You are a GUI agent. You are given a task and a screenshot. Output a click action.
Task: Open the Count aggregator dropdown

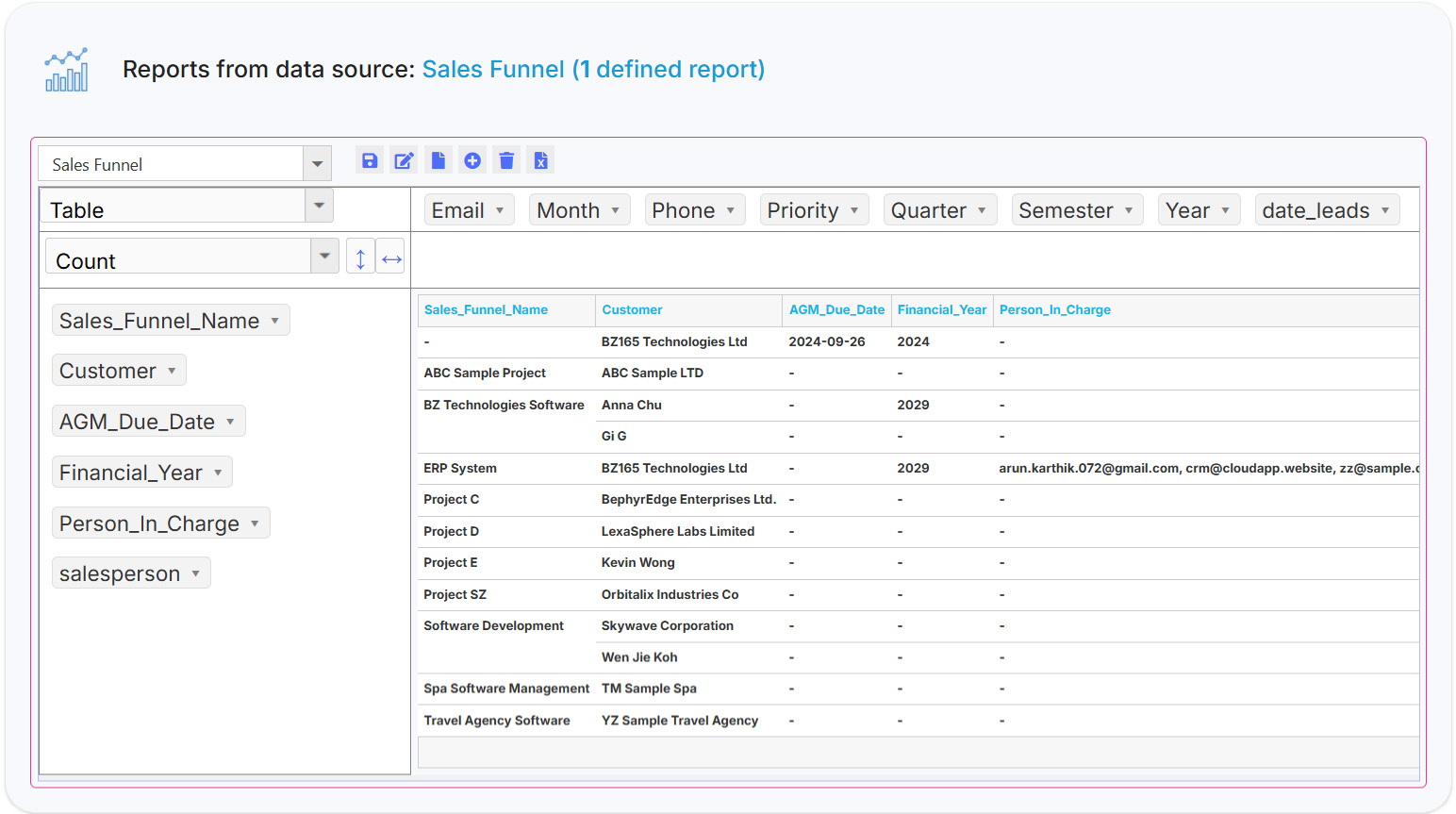[324, 256]
